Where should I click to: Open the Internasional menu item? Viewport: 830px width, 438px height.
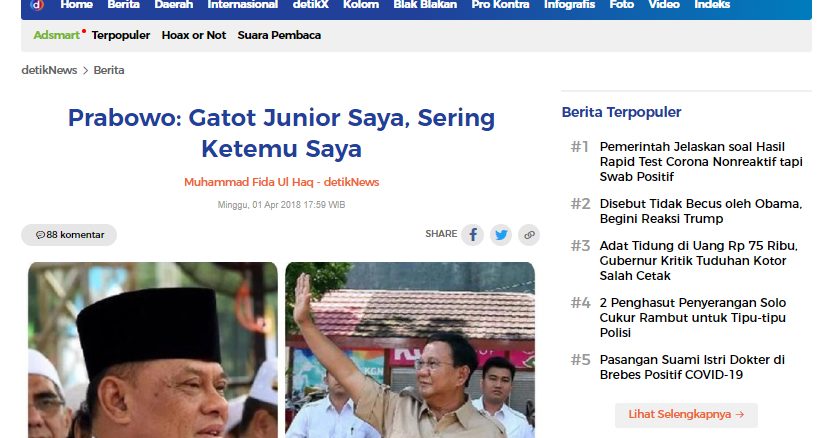point(242,5)
